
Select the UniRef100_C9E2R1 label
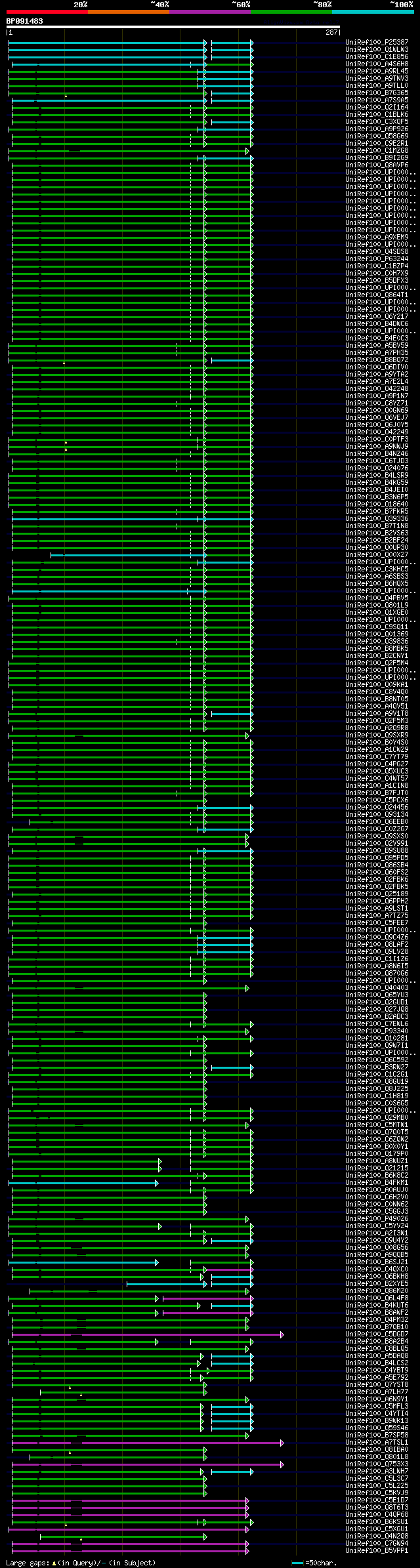pos(377,144)
